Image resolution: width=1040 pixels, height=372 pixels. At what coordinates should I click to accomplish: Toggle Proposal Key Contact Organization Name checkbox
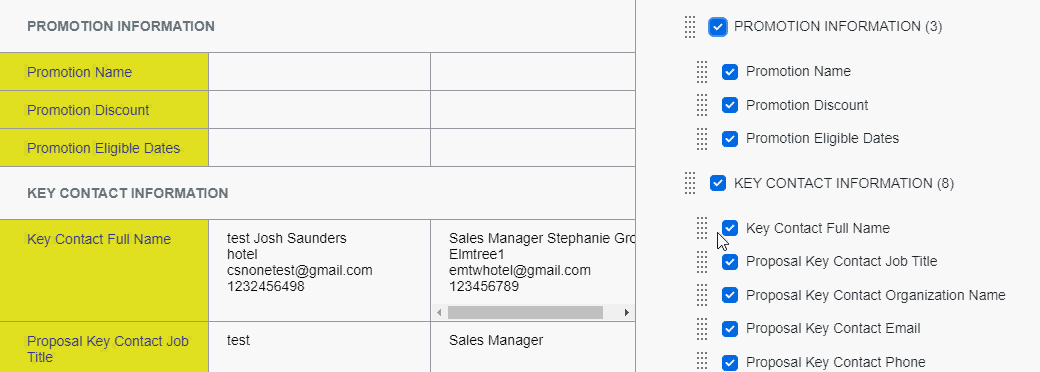pyautogui.click(x=730, y=295)
